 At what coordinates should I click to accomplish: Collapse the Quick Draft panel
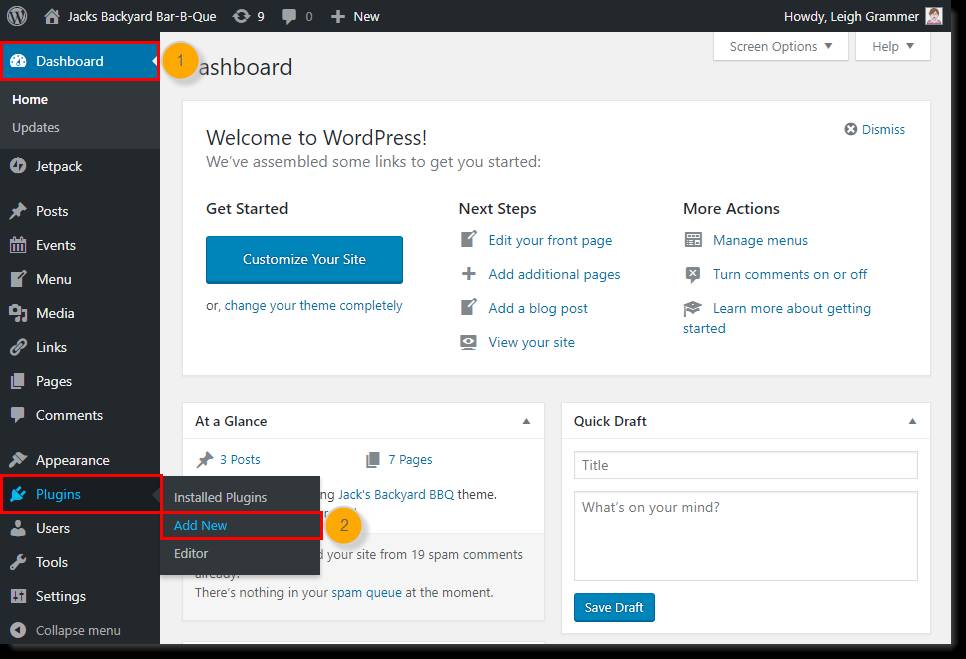912,421
